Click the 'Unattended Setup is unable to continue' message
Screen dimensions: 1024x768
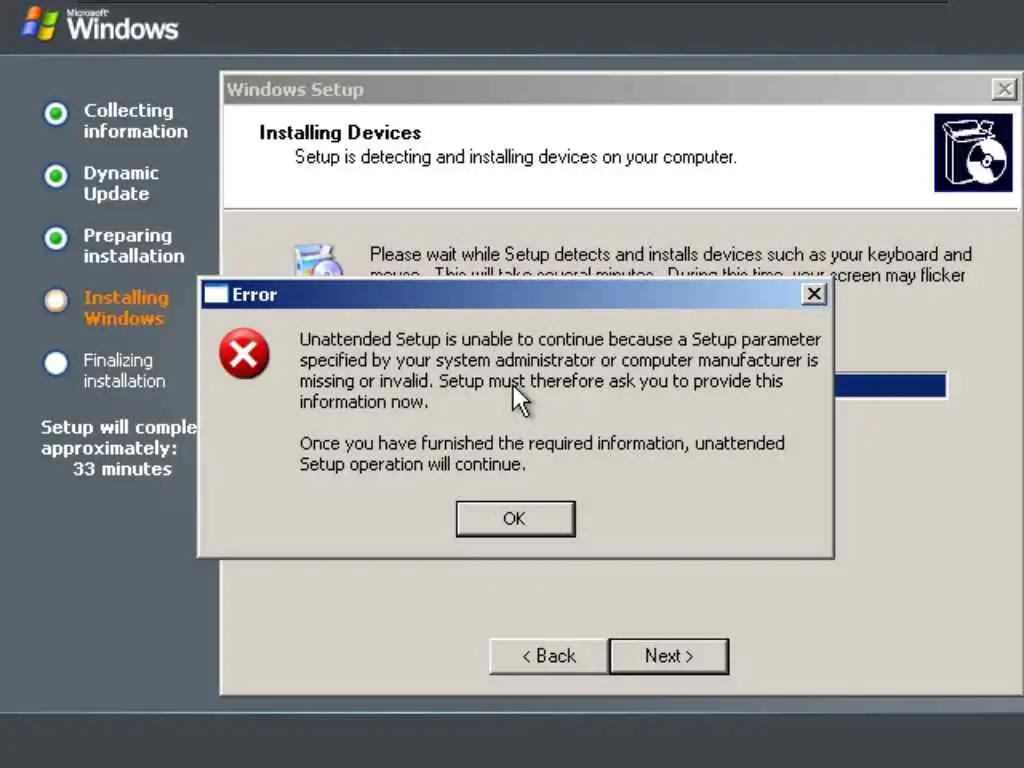click(x=560, y=370)
